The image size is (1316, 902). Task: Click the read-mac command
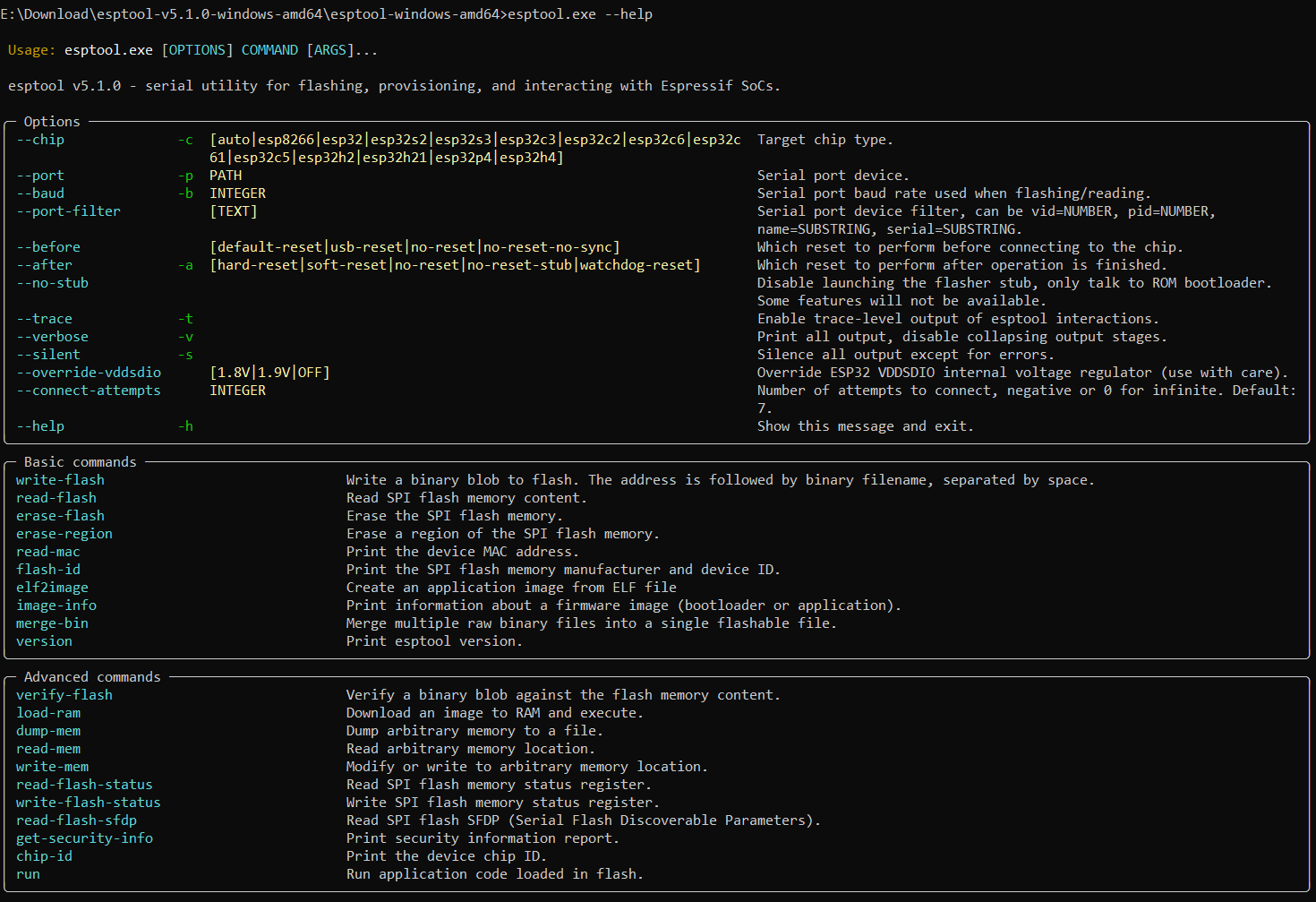tap(47, 552)
